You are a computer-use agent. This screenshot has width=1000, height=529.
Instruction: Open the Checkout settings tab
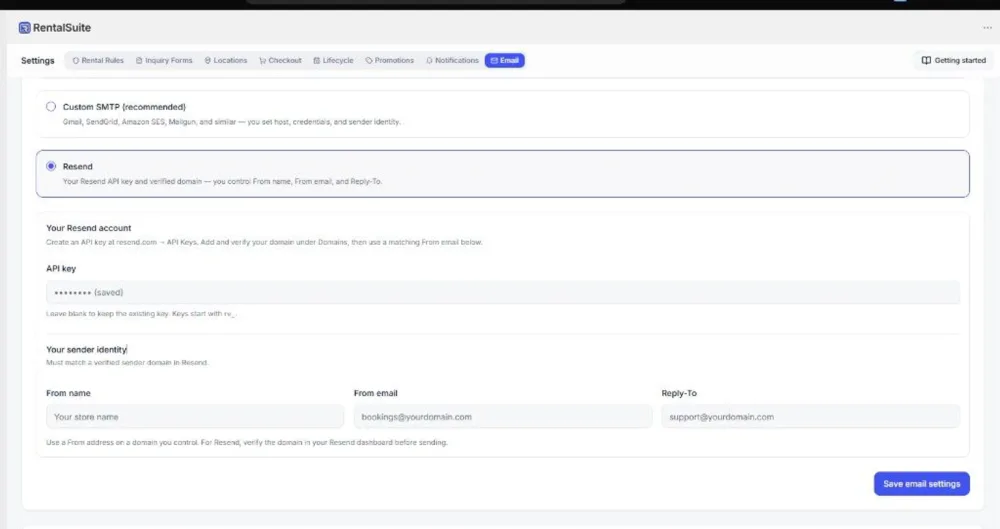coord(280,61)
